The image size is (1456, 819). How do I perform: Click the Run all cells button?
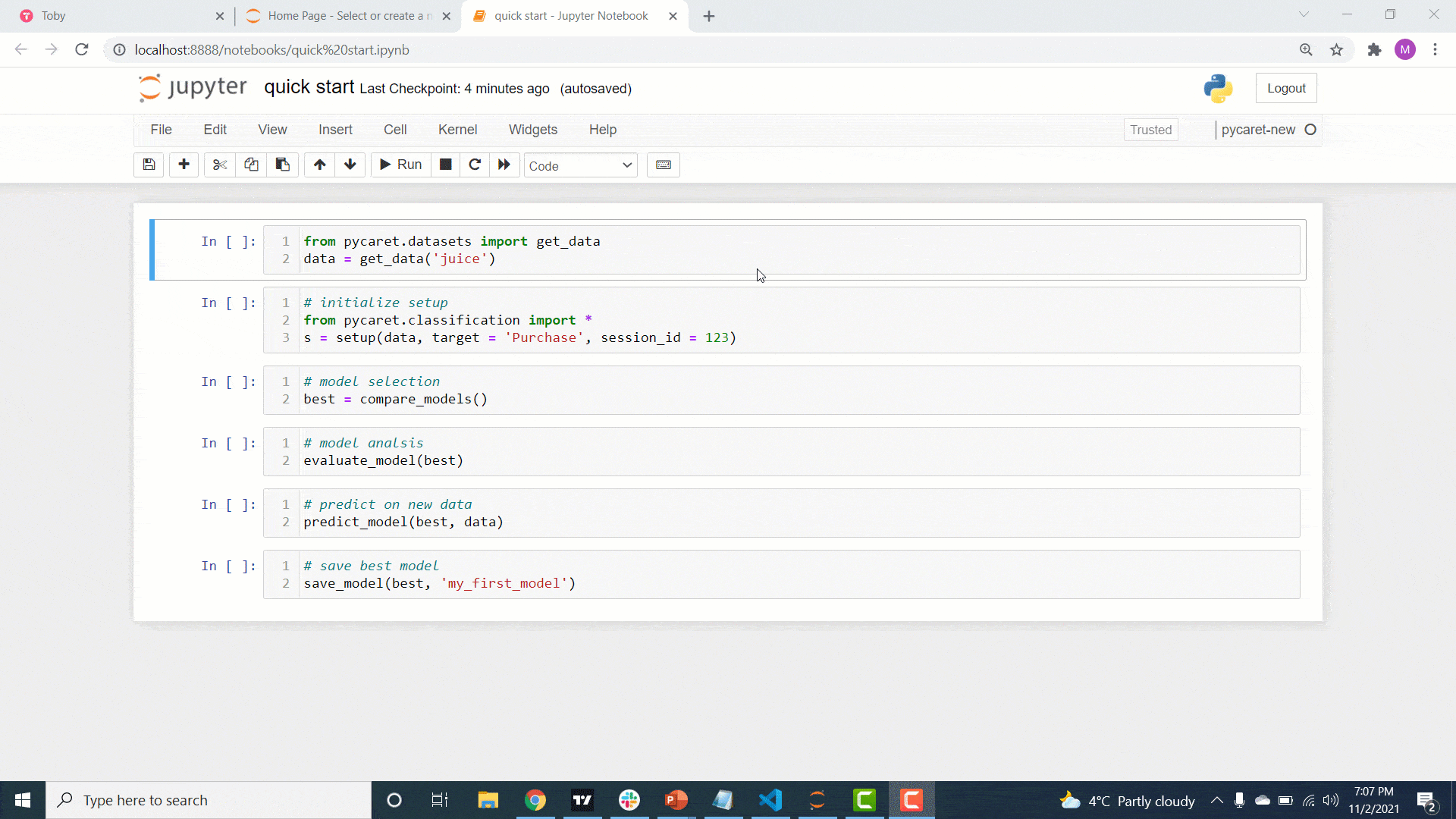[x=505, y=164]
